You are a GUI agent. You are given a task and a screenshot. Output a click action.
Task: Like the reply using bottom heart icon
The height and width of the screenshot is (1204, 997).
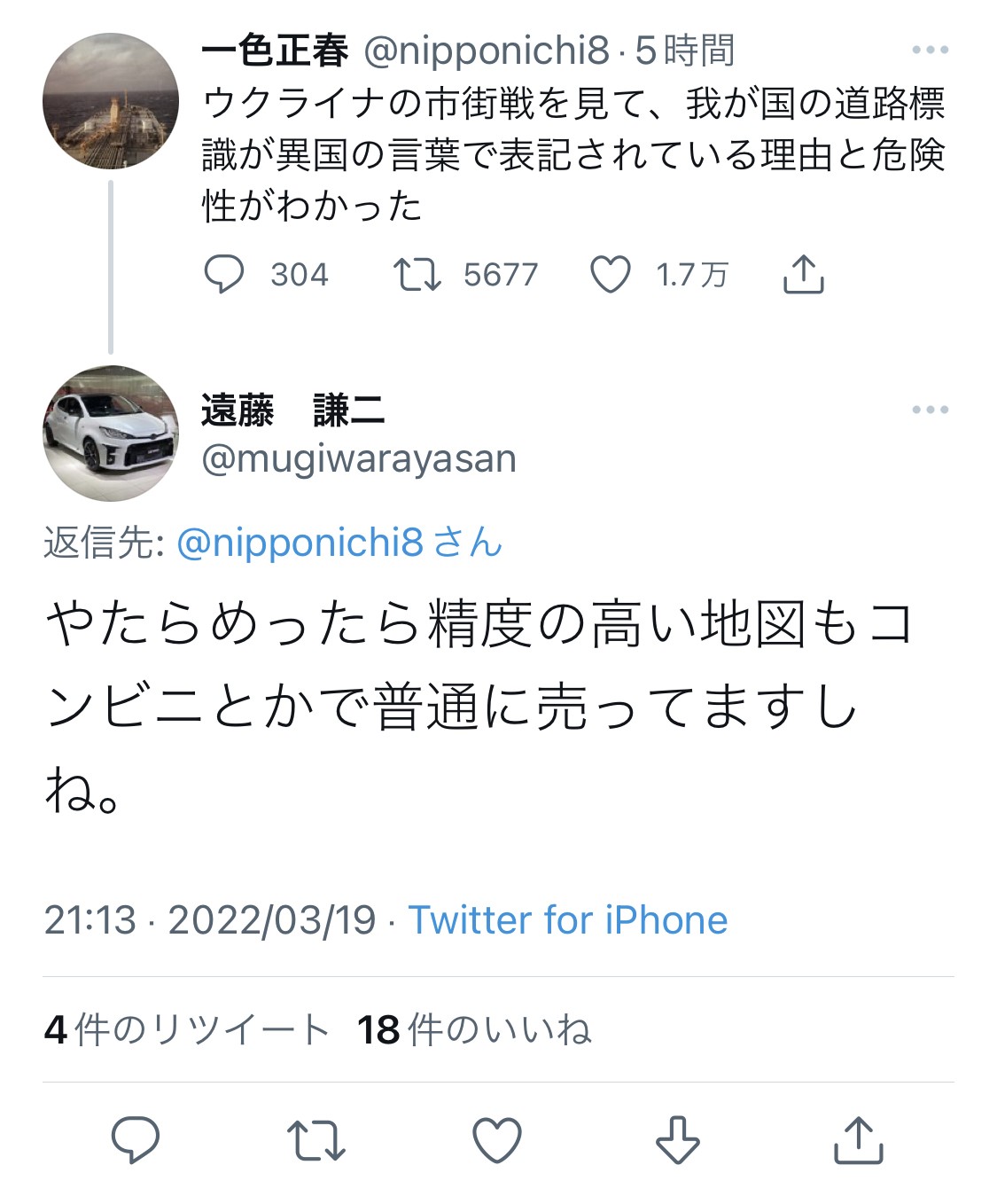(x=497, y=1139)
